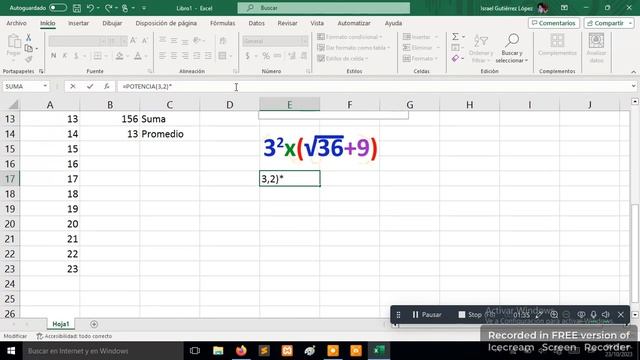The height and width of the screenshot is (360, 640).
Task: Click the recorder zoom in magnifier icon
Action: (x=554, y=315)
